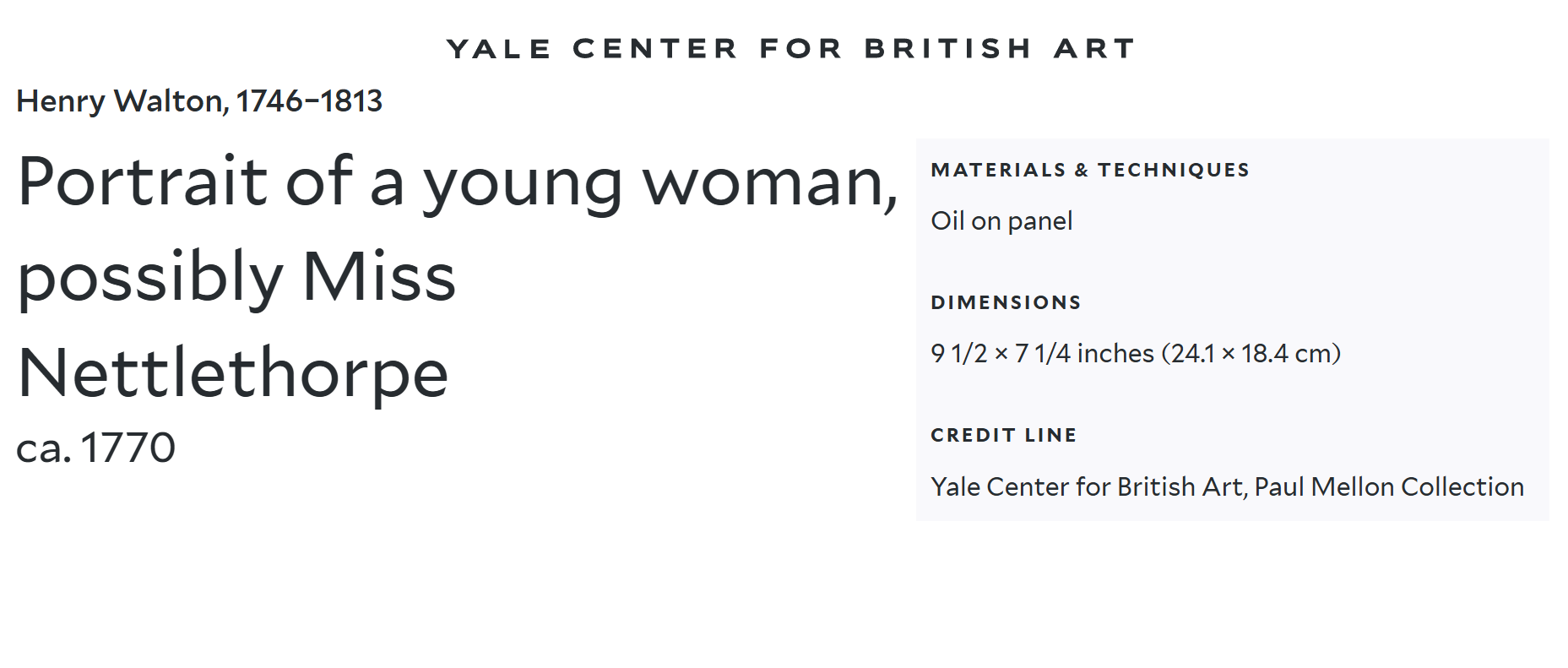Click the date "ca. 1770"

point(96,448)
